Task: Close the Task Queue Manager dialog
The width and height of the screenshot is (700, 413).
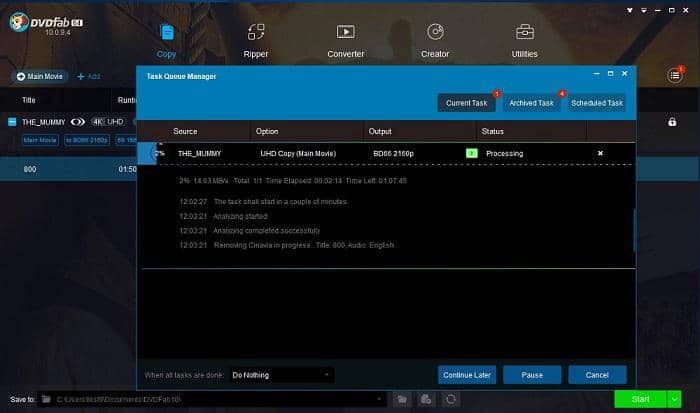Action: (625, 74)
